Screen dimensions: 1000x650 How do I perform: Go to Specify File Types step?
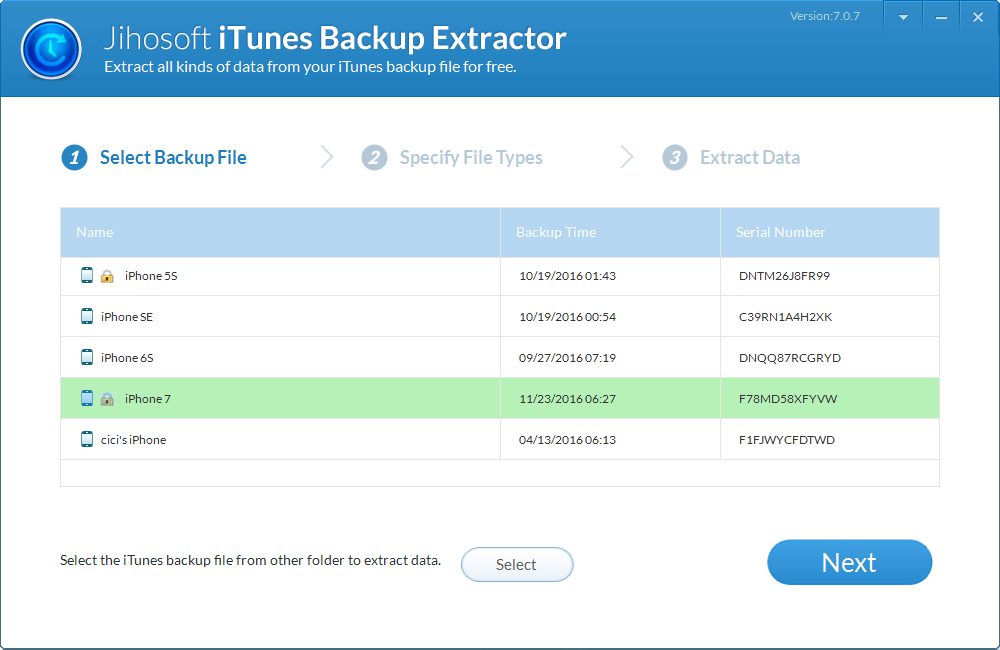(x=471, y=158)
